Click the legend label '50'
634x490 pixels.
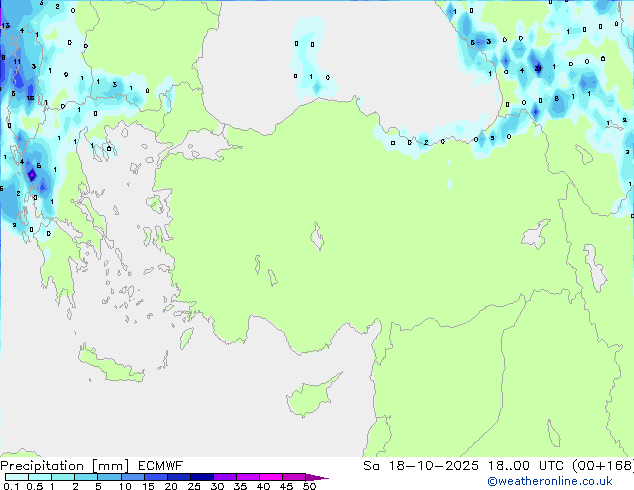[x=309, y=486]
